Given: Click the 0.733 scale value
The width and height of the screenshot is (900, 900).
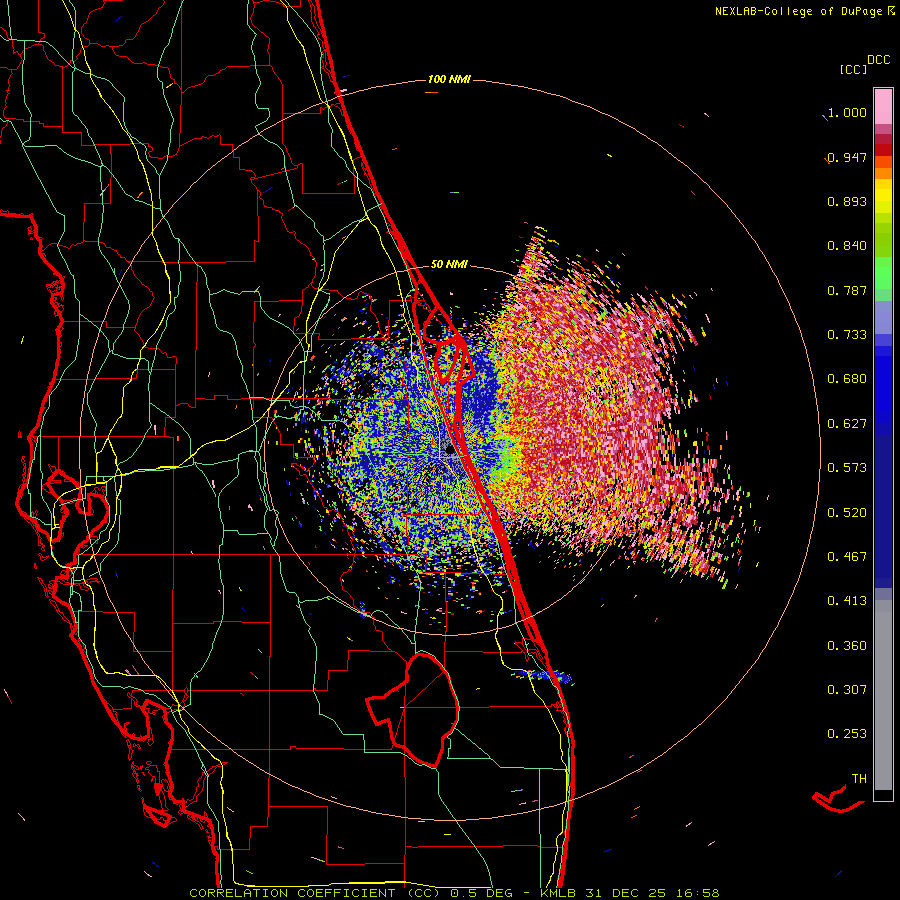Looking at the screenshot, I should point(847,335).
